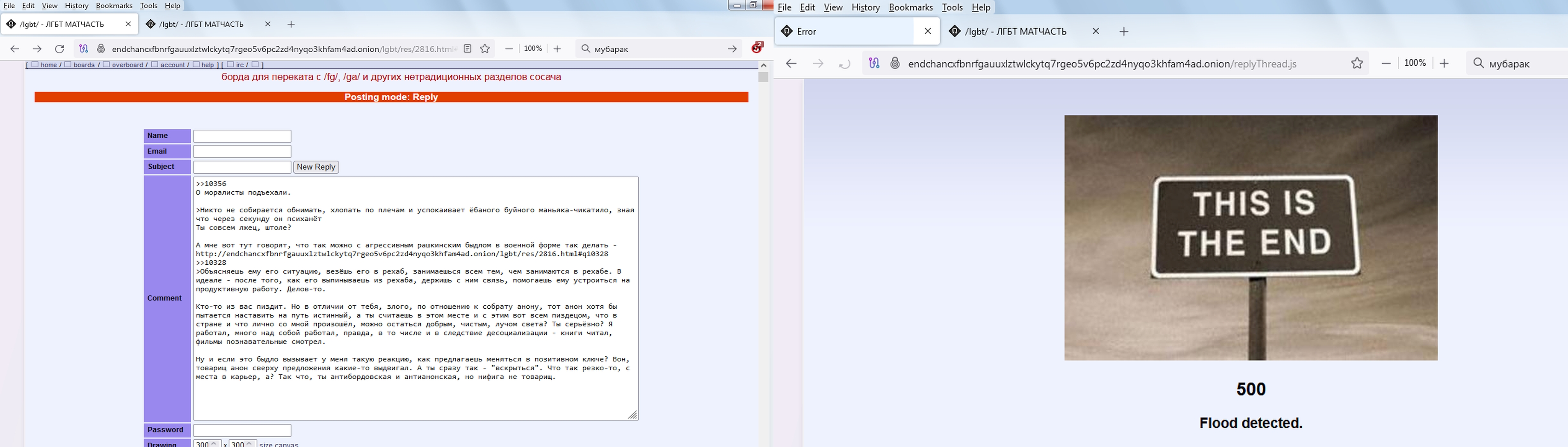Click the left page scrollbar's up arrow

763,65
